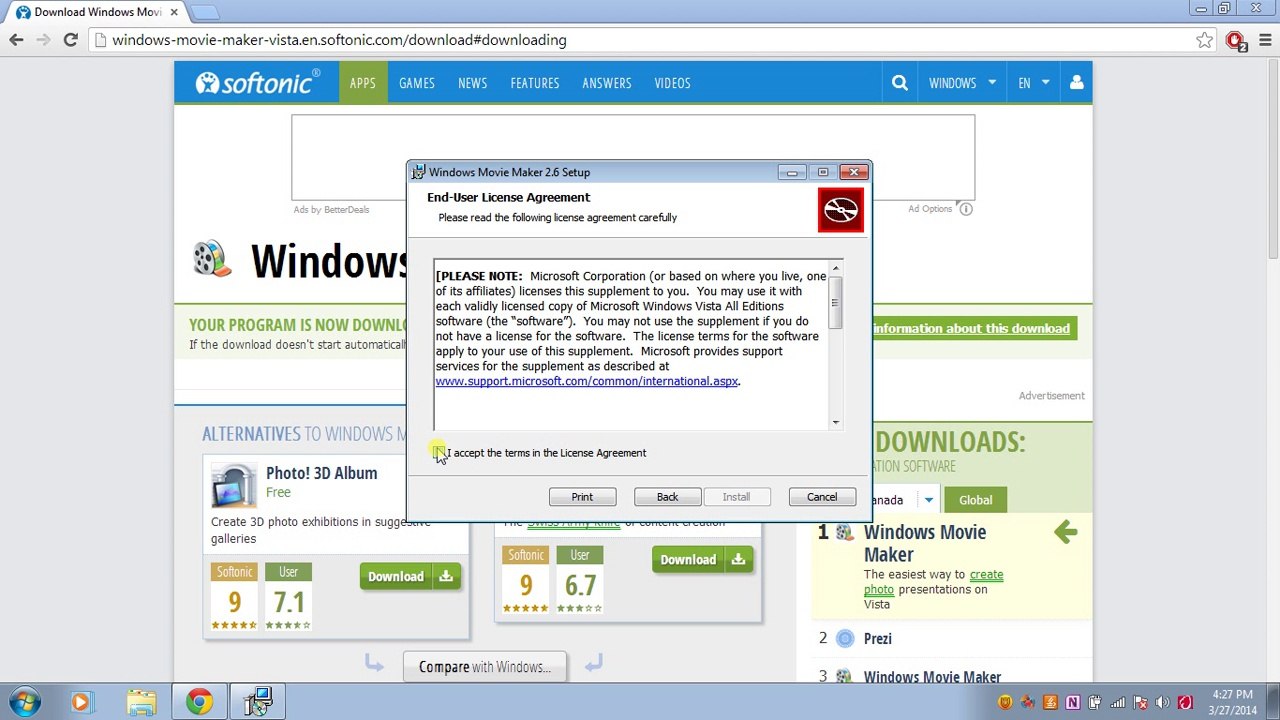This screenshot has width=1280, height=720.
Task: Go Back in the setup wizard
Action: point(667,497)
